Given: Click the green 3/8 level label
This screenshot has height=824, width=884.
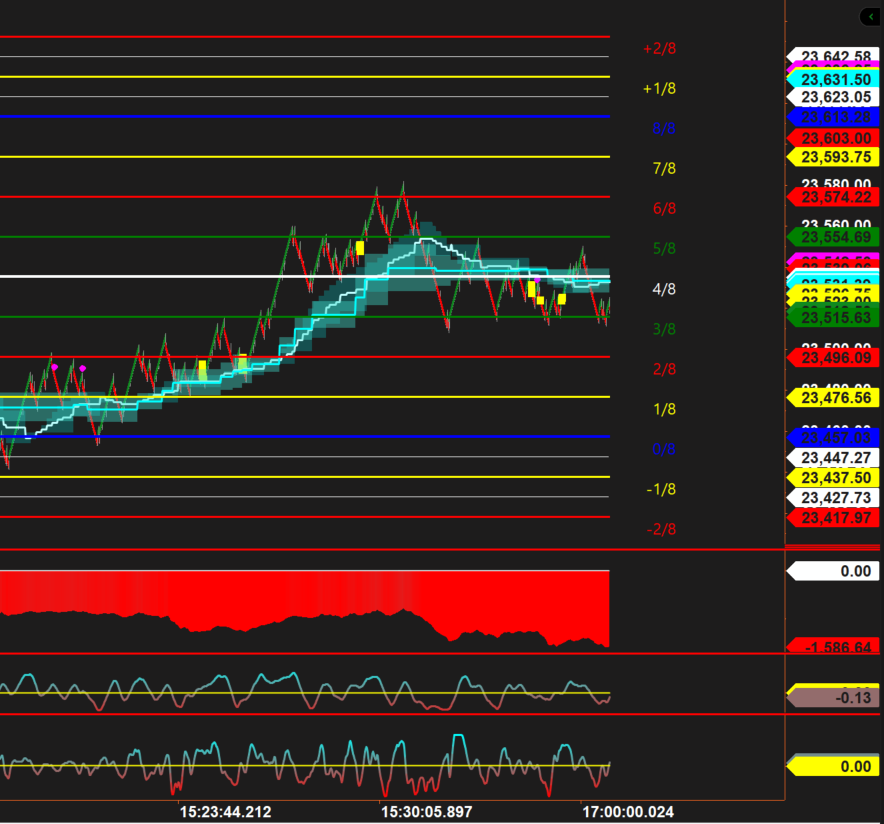Looking at the screenshot, I should pyautogui.click(x=664, y=329).
